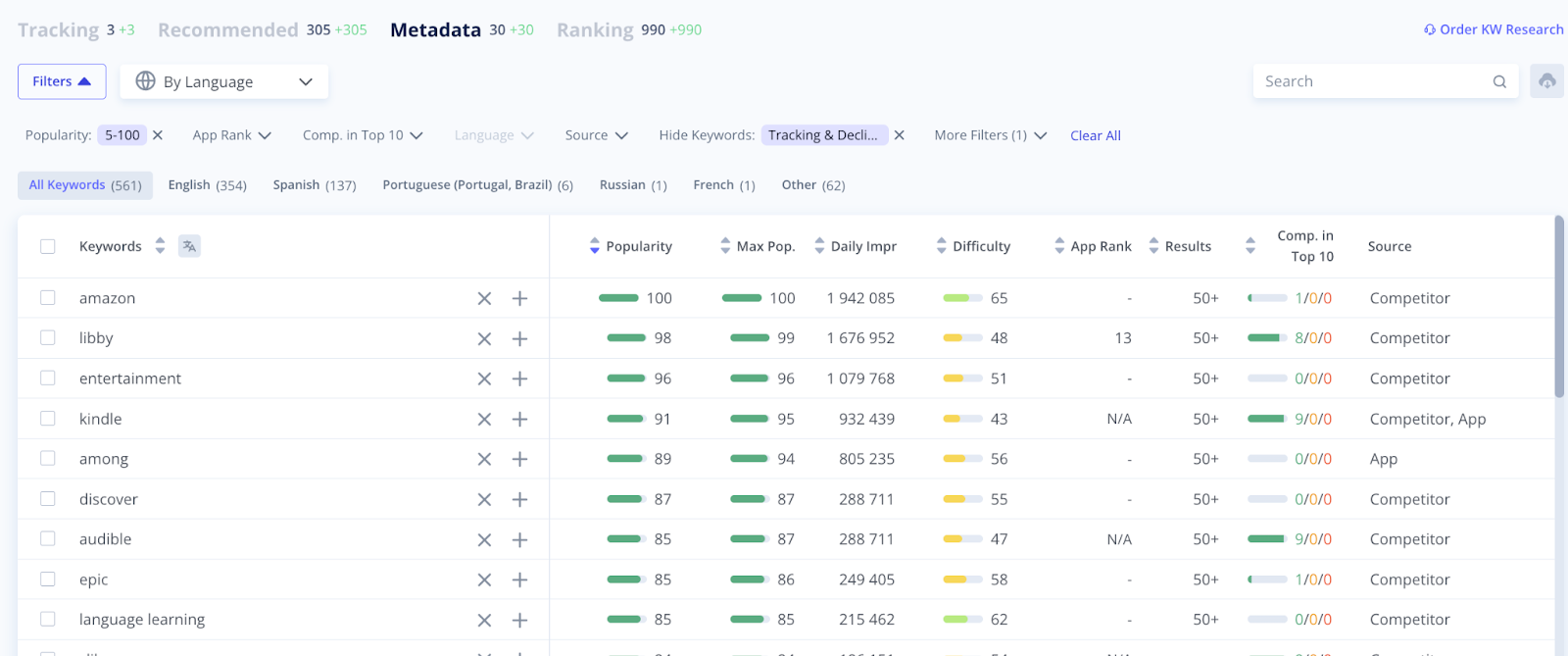Sort table by Popularity column arrows
Image resolution: width=1568 pixels, height=656 pixels.
594,246
